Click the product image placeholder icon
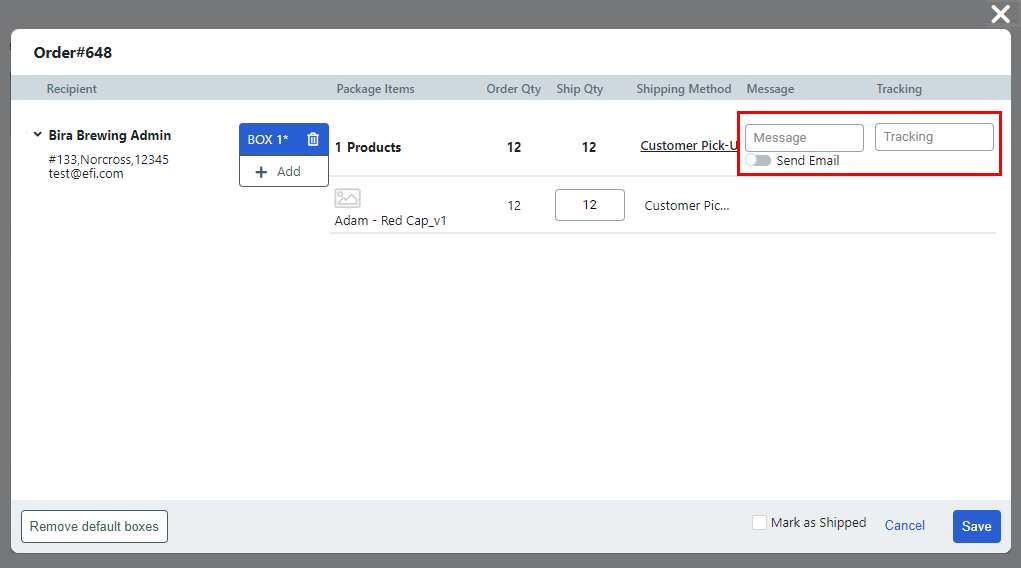The height and width of the screenshot is (568, 1021). [347, 198]
